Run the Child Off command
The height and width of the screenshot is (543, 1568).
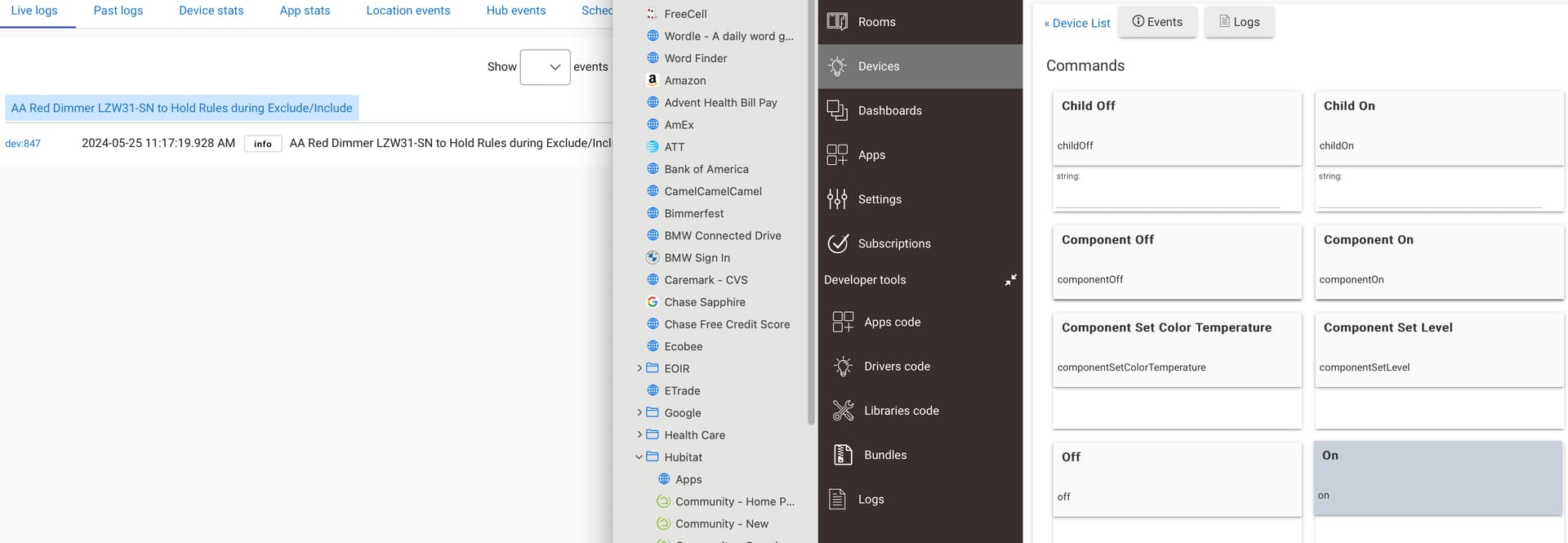click(x=1177, y=127)
